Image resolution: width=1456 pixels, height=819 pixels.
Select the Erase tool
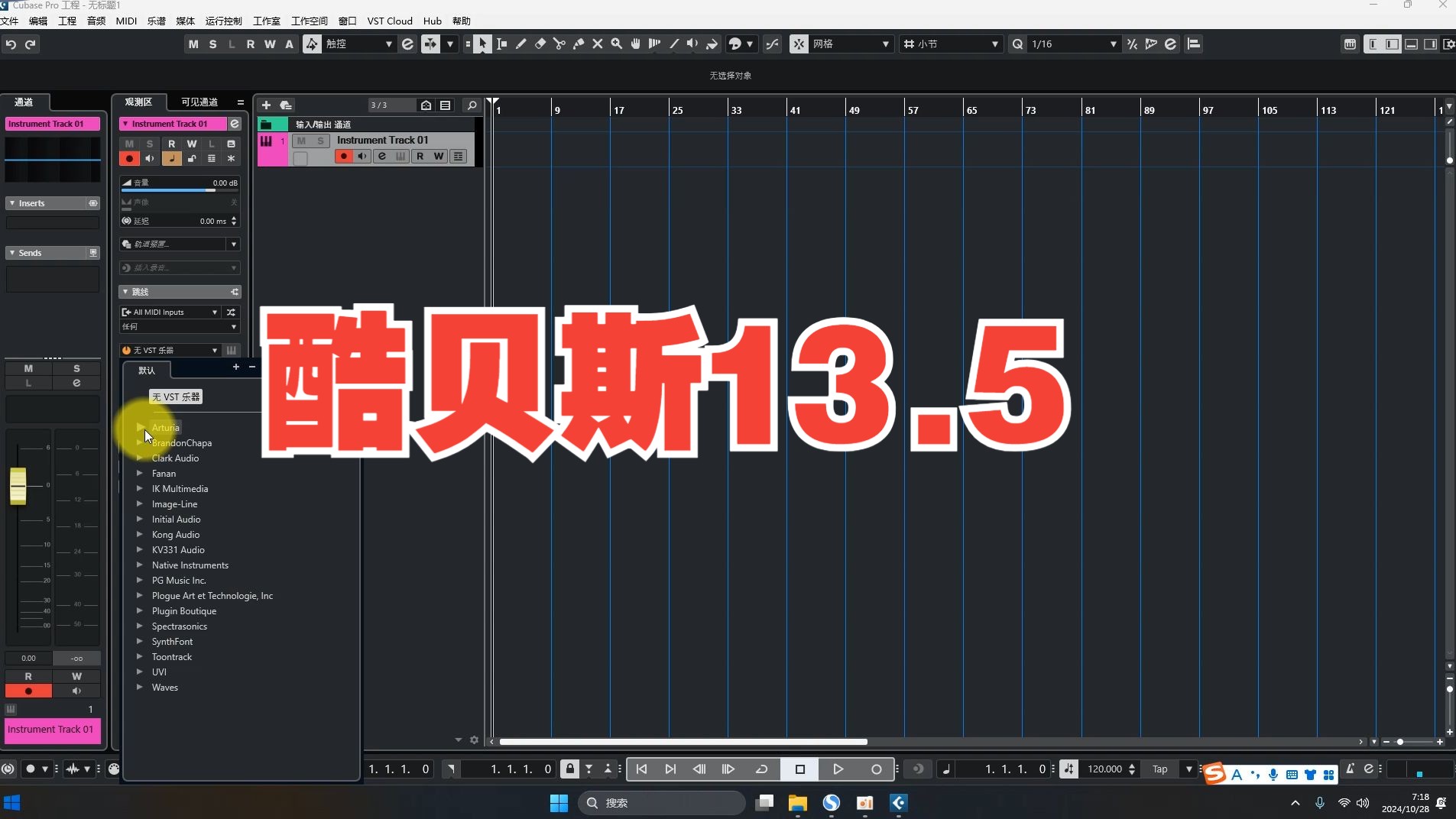540,44
